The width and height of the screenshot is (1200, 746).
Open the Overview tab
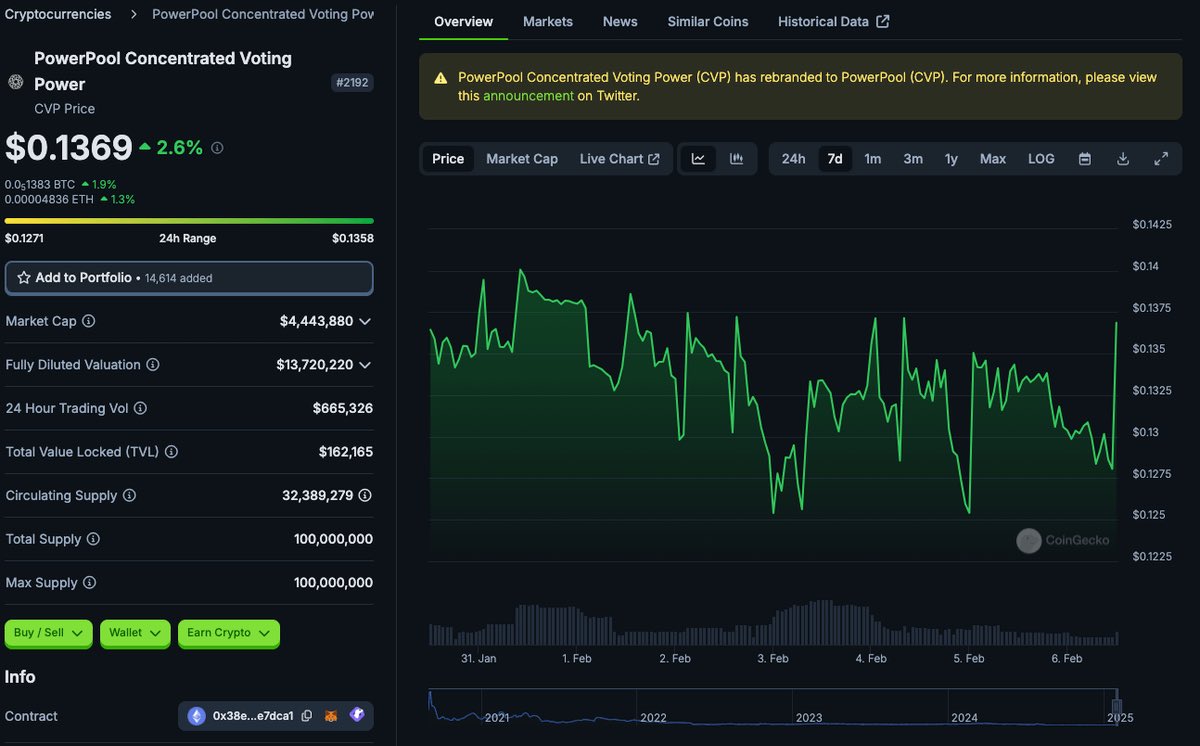point(463,21)
